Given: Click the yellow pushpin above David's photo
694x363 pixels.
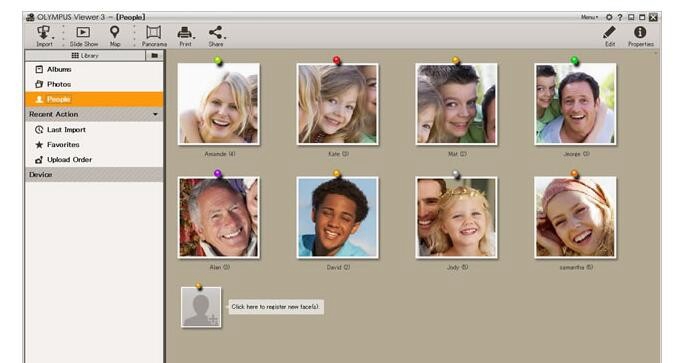Looking at the screenshot, I should (337, 174).
